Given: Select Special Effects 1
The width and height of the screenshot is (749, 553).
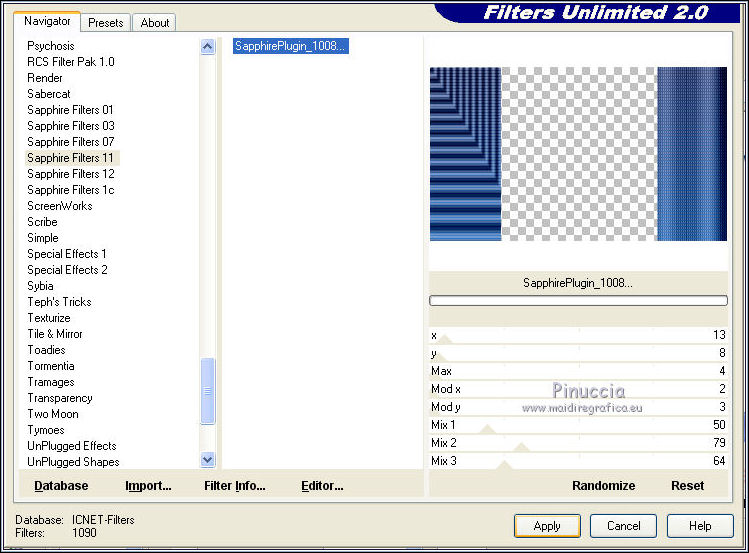Looking at the screenshot, I should coord(66,254).
